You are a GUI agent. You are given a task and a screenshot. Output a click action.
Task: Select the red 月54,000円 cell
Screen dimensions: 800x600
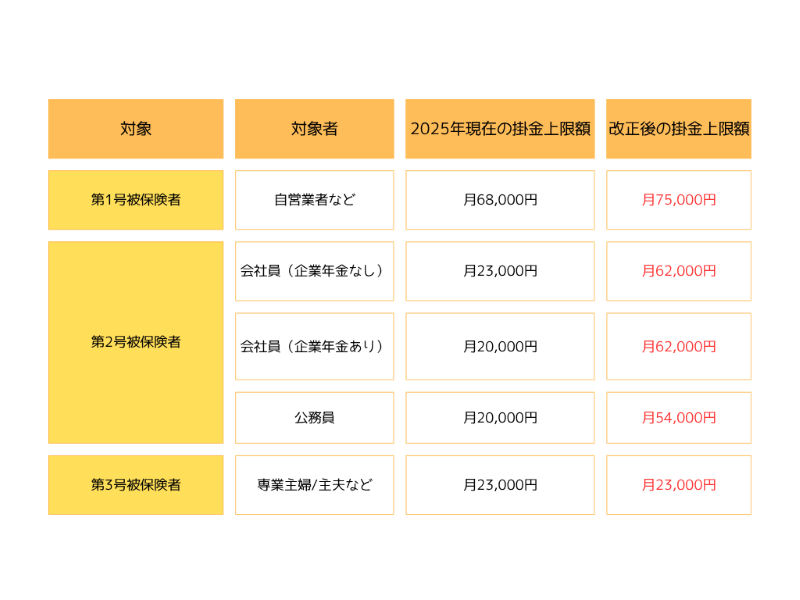click(x=679, y=418)
